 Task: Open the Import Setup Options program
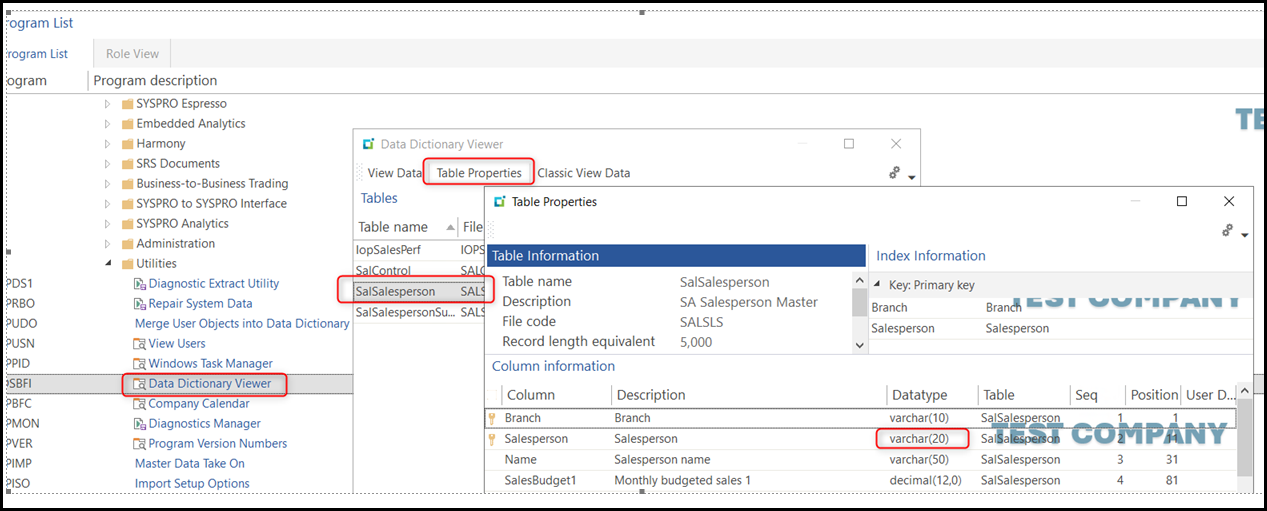[x=192, y=484]
